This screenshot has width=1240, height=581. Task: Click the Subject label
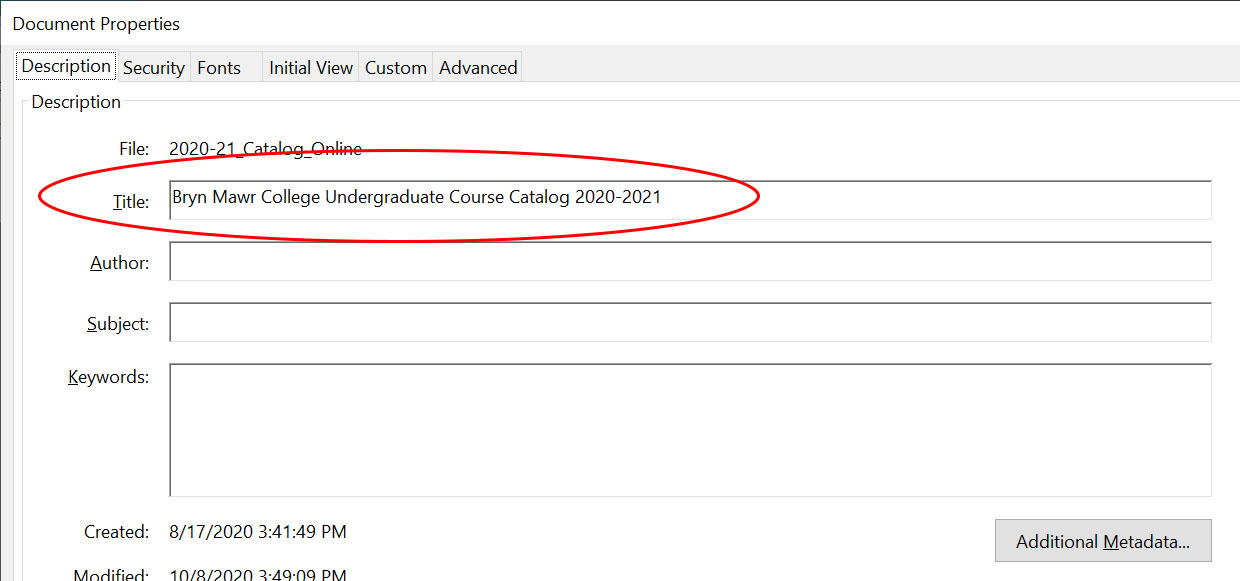(x=118, y=324)
